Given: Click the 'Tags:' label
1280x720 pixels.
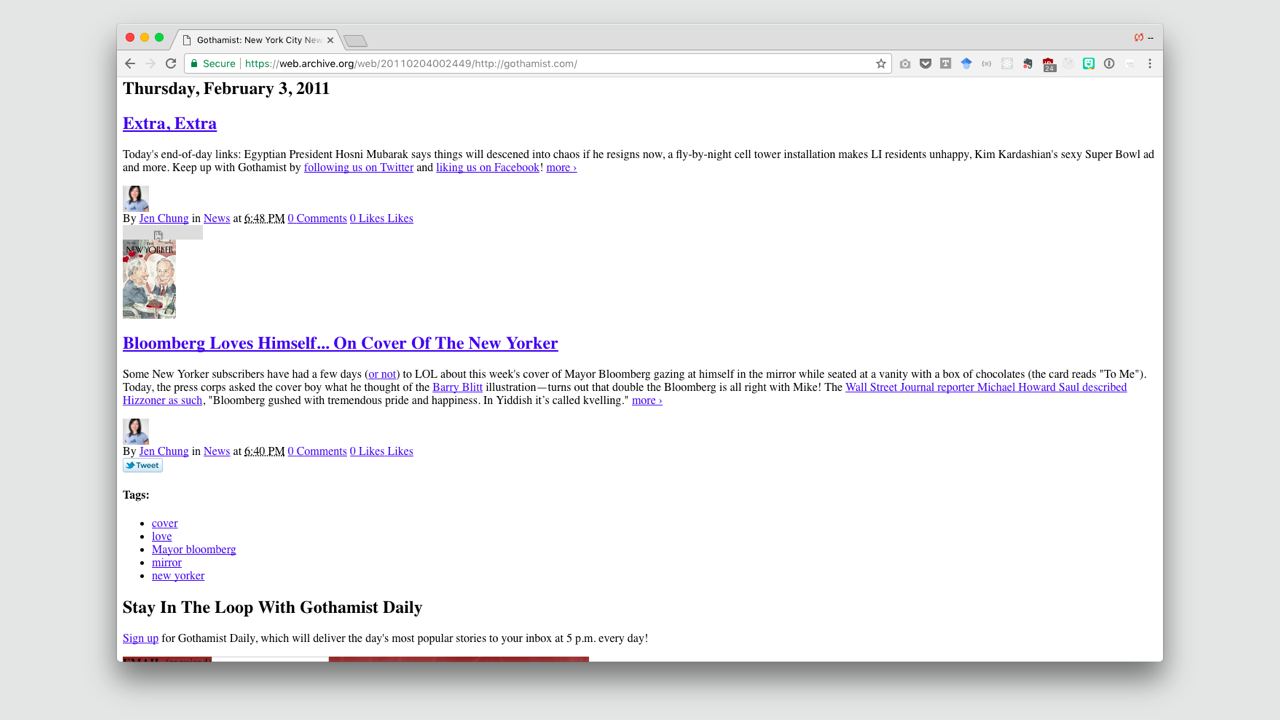Looking at the screenshot, I should 136,495.
